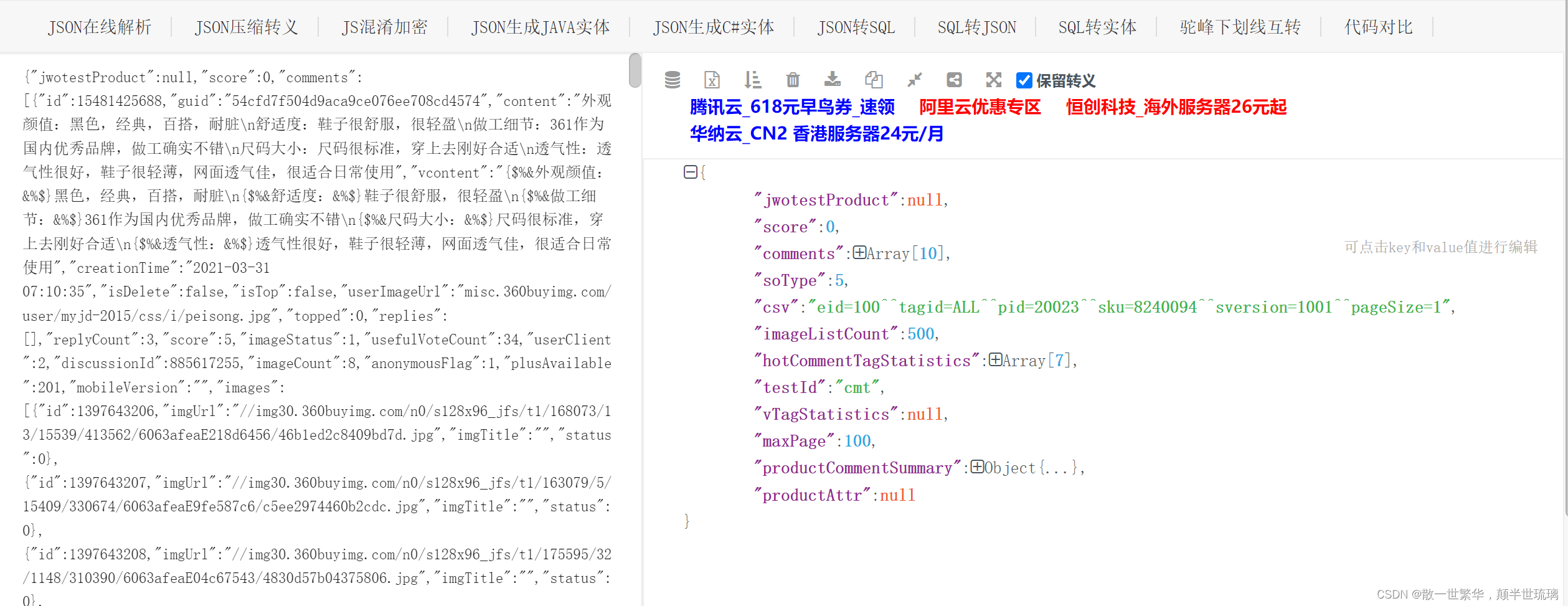Open the 腾讯云_618元早鸟券_速领 link
1568x606 pixels.
tap(792, 107)
